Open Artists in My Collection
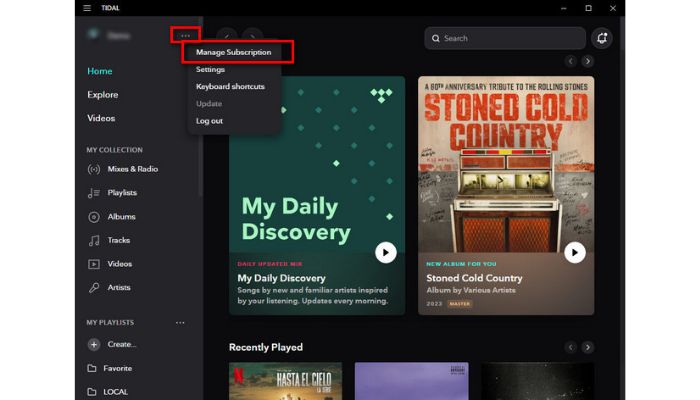This screenshot has height=400, width=700. 119,288
